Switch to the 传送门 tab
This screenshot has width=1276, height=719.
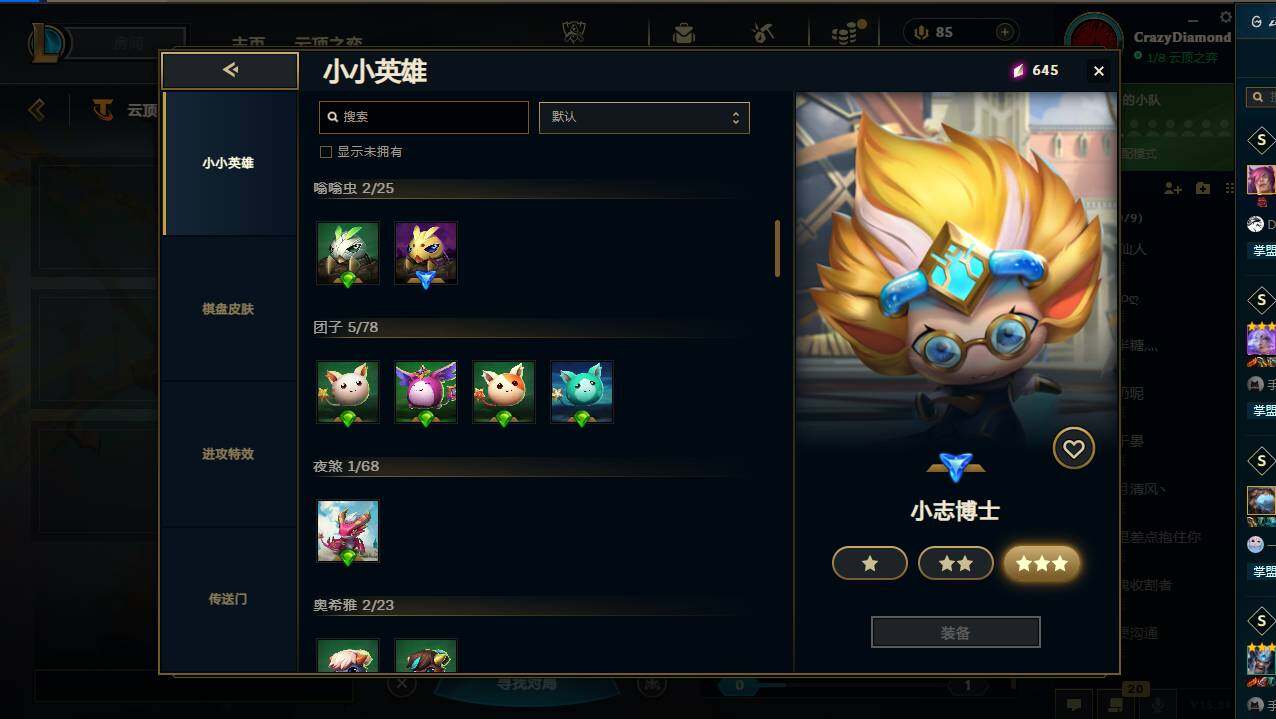click(x=229, y=599)
